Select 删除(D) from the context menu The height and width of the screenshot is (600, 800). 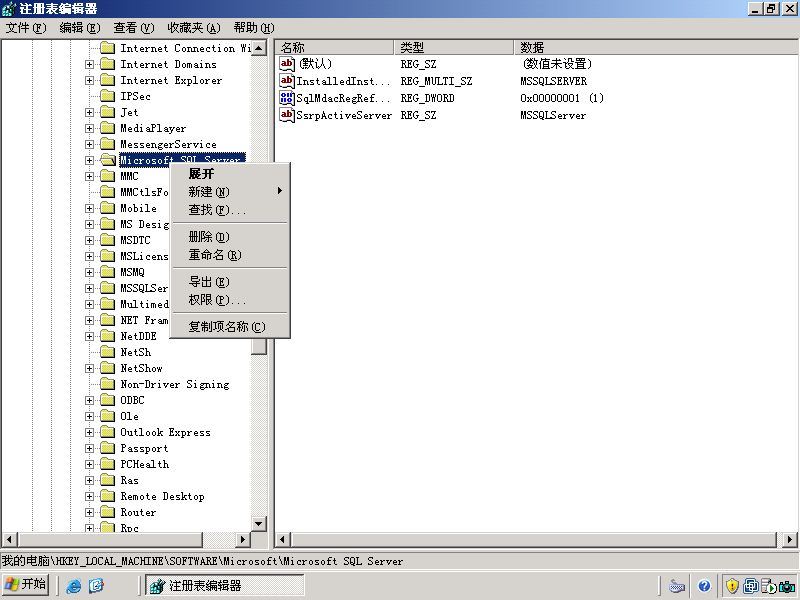point(230,237)
